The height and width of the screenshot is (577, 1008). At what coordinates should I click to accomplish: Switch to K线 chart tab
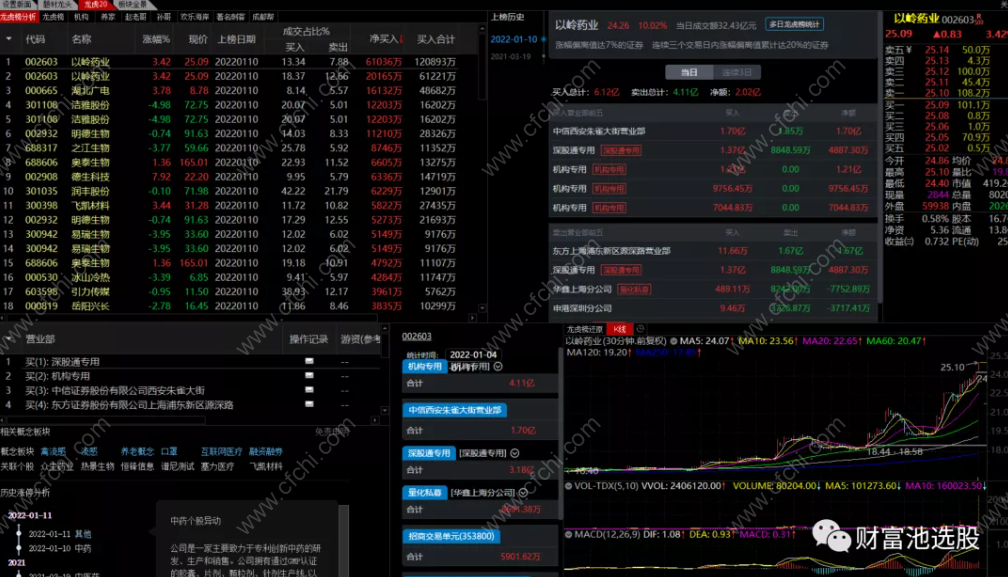tap(620, 329)
